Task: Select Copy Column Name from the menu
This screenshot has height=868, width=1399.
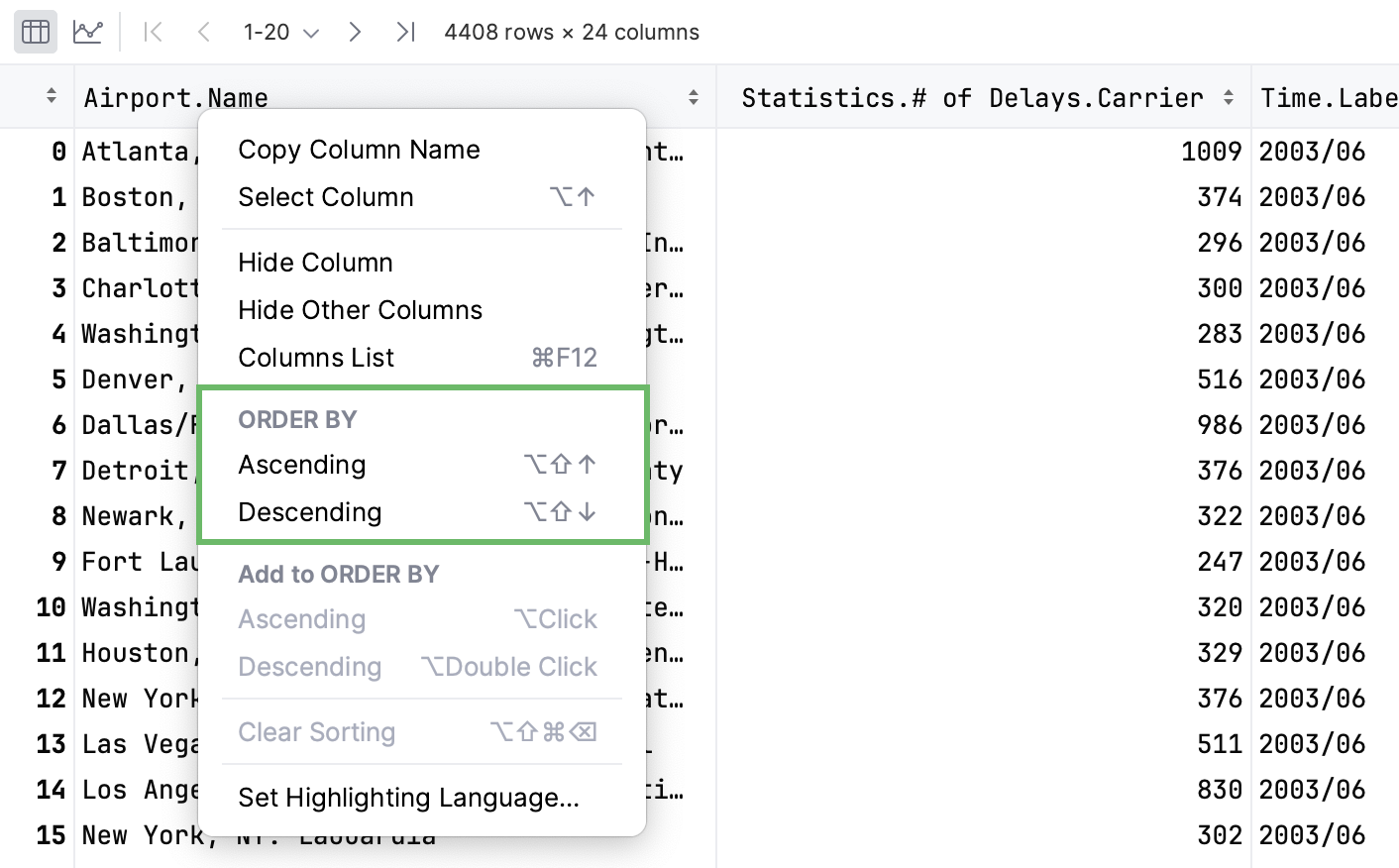Action: tap(359, 149)
